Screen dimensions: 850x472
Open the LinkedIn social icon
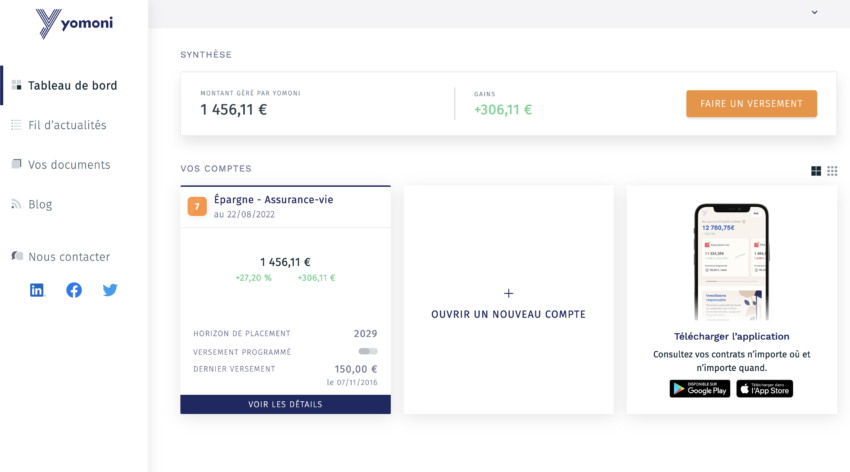[38, 290]
